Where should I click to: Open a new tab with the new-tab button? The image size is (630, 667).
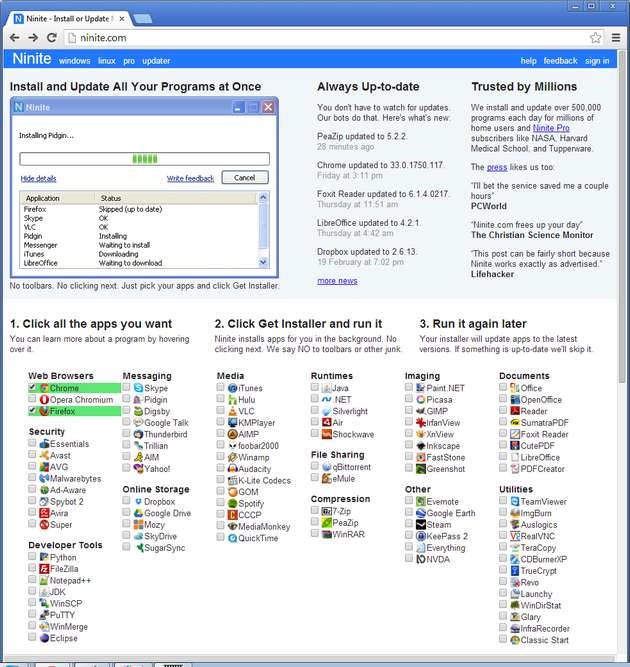coord(143,19)
